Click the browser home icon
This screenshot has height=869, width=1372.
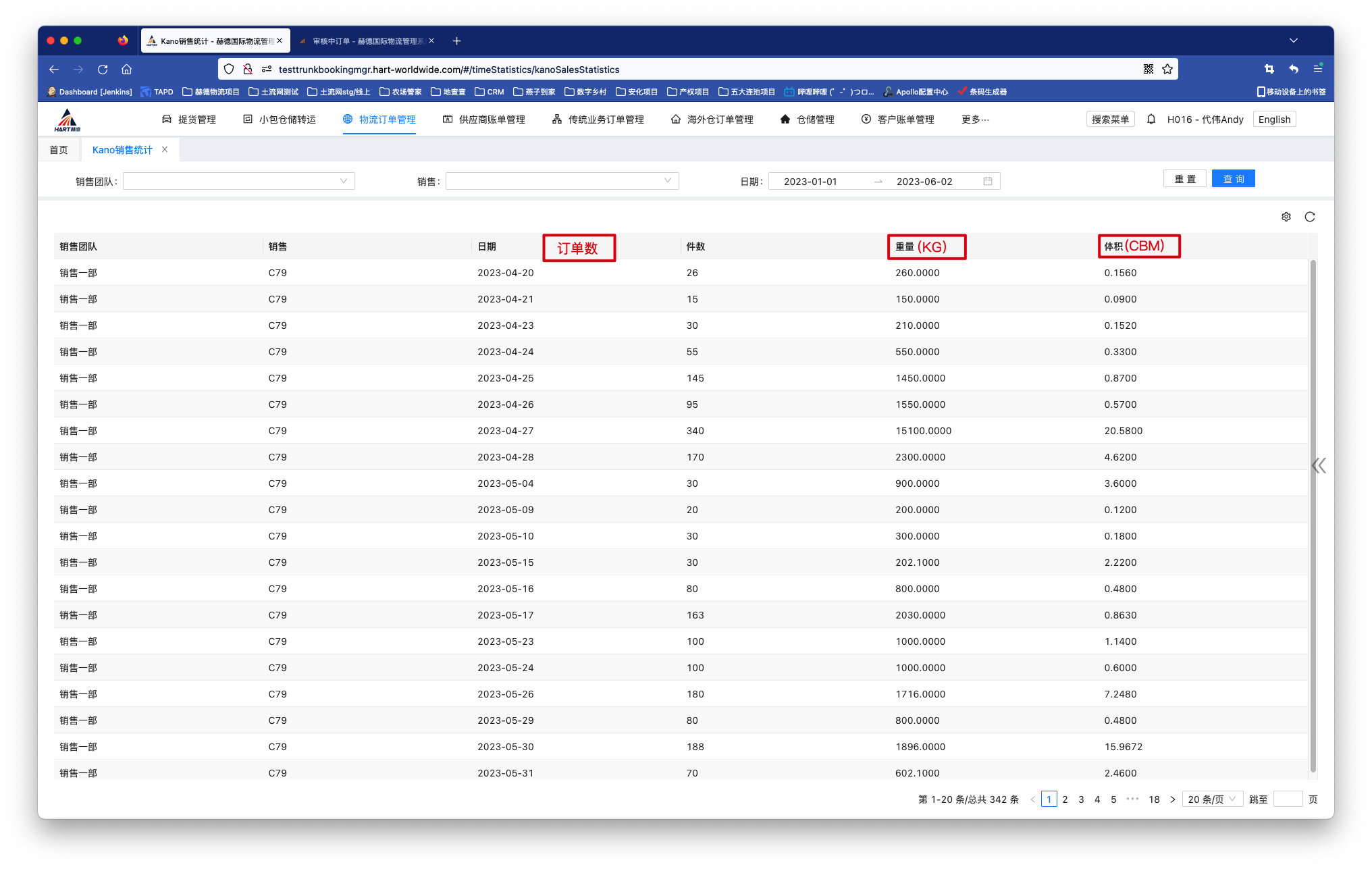[126, 70]
